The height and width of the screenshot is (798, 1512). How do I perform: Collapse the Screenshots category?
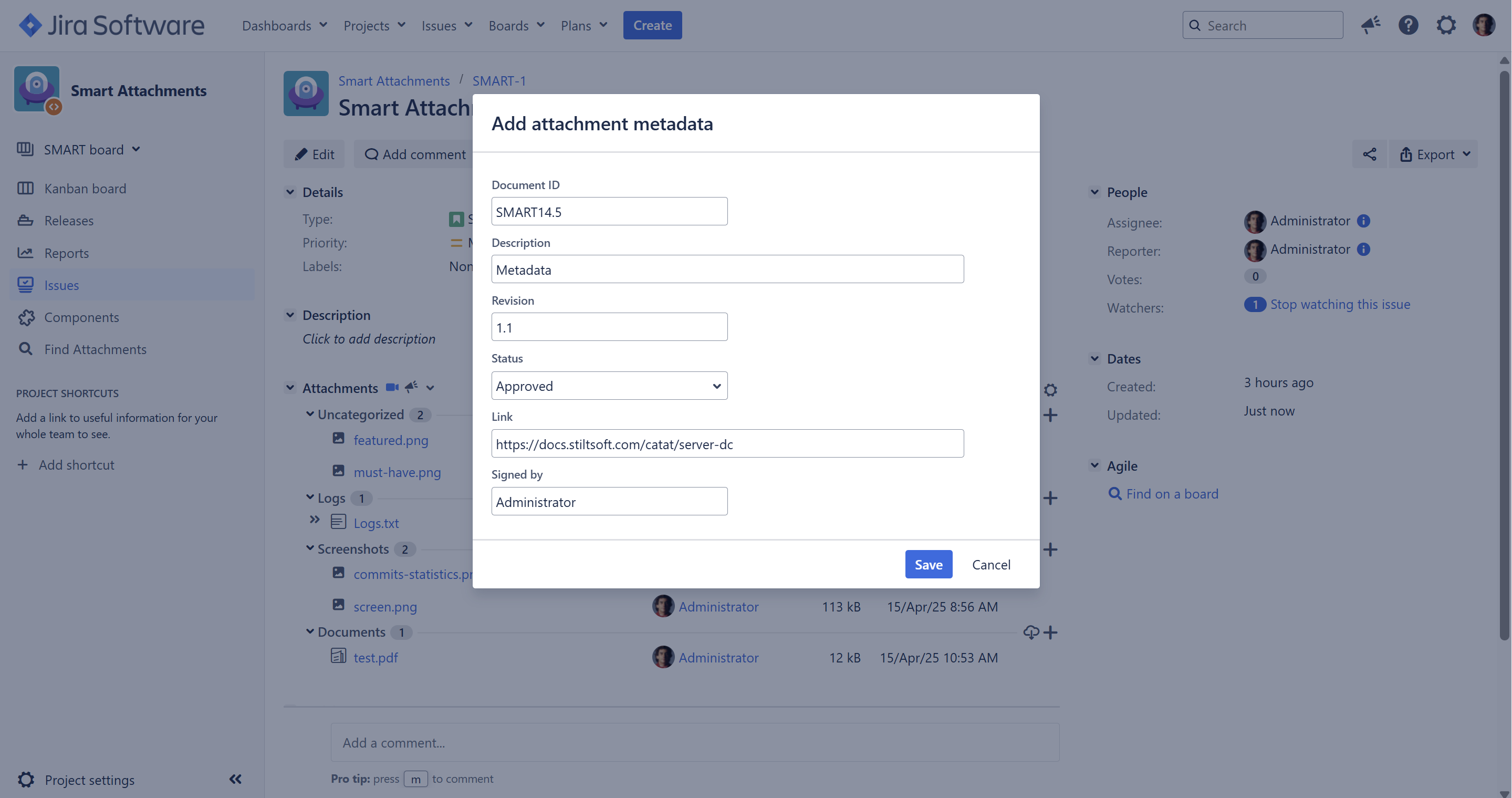click(x=310, y=548)
